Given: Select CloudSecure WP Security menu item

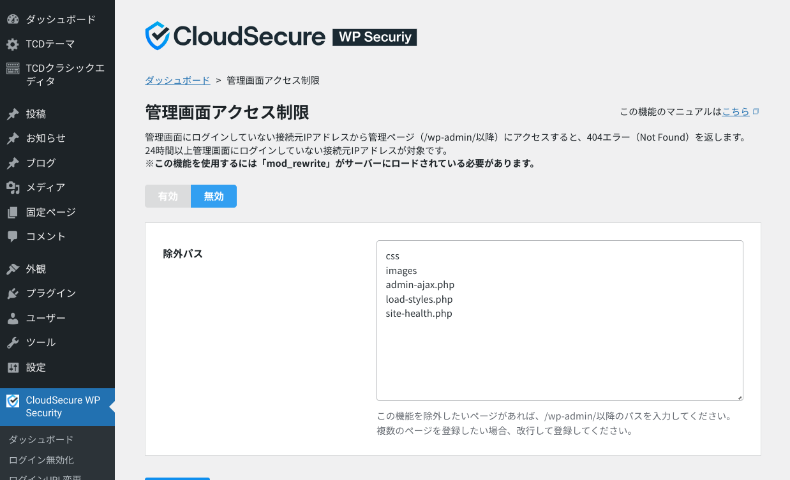Looking at the screenshot, I should tap(57, 406).
